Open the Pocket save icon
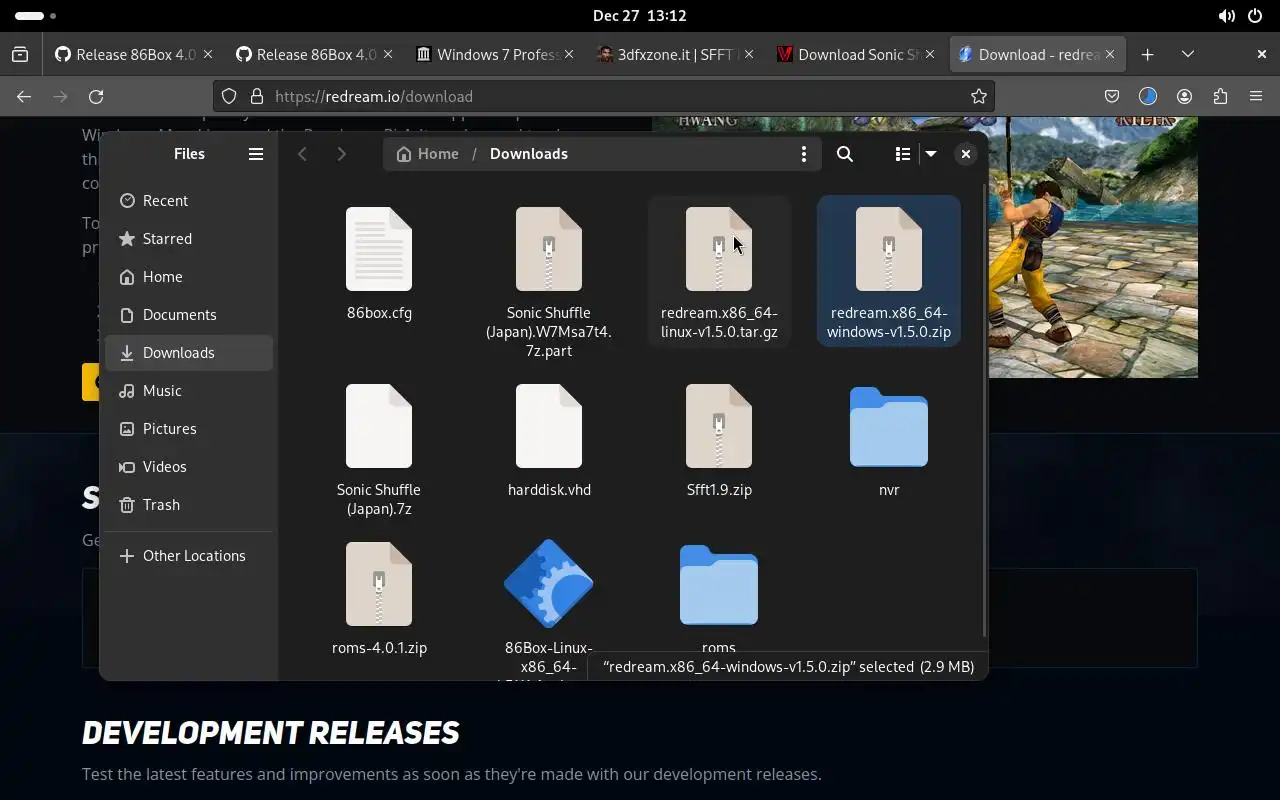This screenshot has height=800, width=1280. pyautogui.click(x=1112, y=97)
